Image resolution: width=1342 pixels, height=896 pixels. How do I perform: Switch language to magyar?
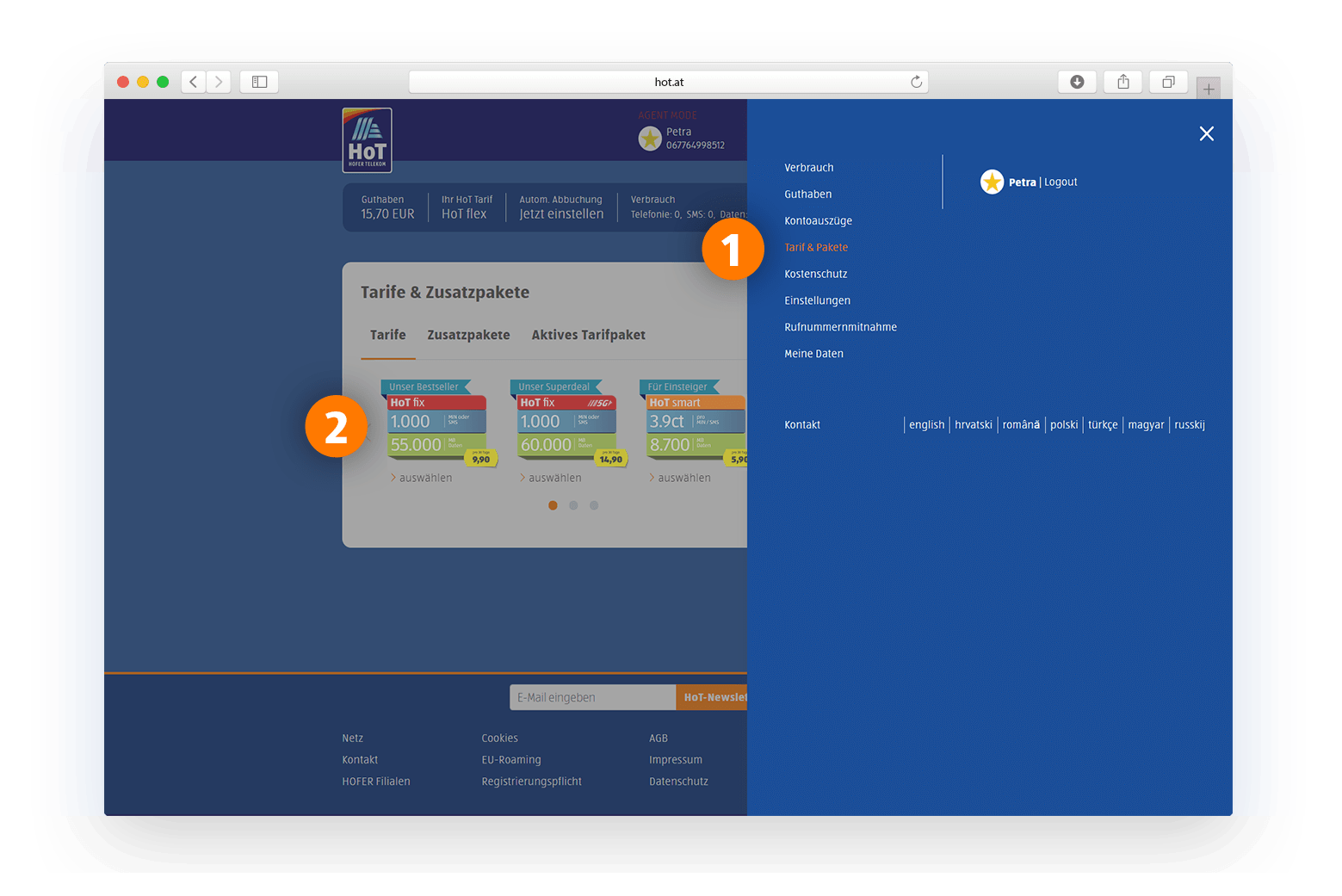coord(1146,424)
